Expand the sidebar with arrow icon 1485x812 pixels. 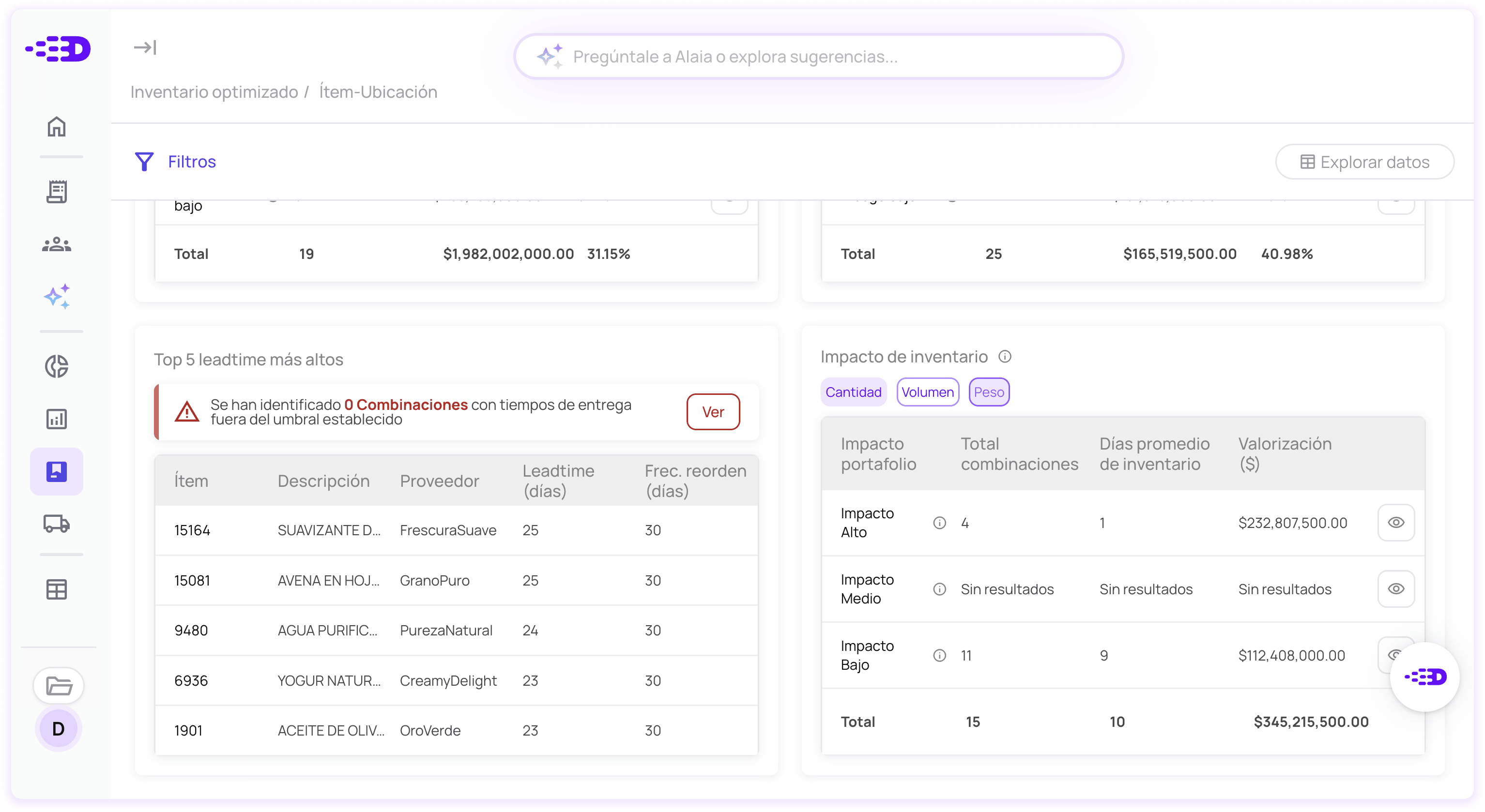(x=145, y=47)
